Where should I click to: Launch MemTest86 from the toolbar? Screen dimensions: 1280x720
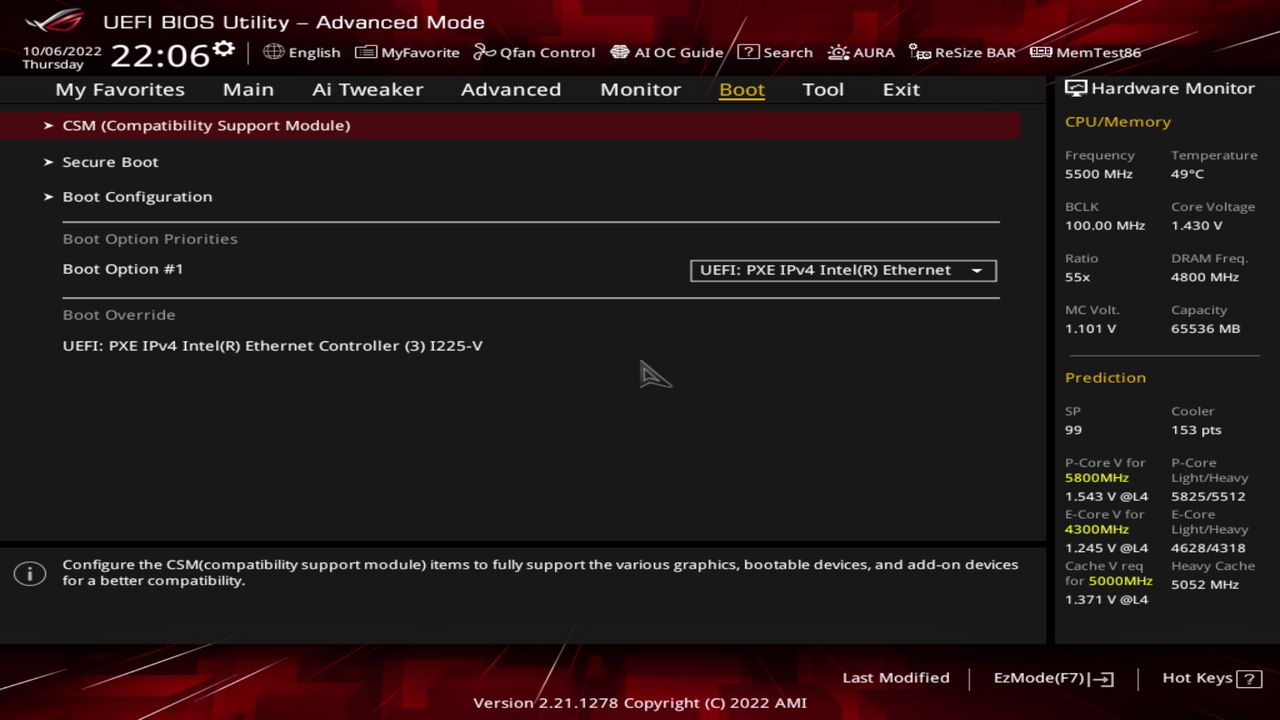point(1085,52)
